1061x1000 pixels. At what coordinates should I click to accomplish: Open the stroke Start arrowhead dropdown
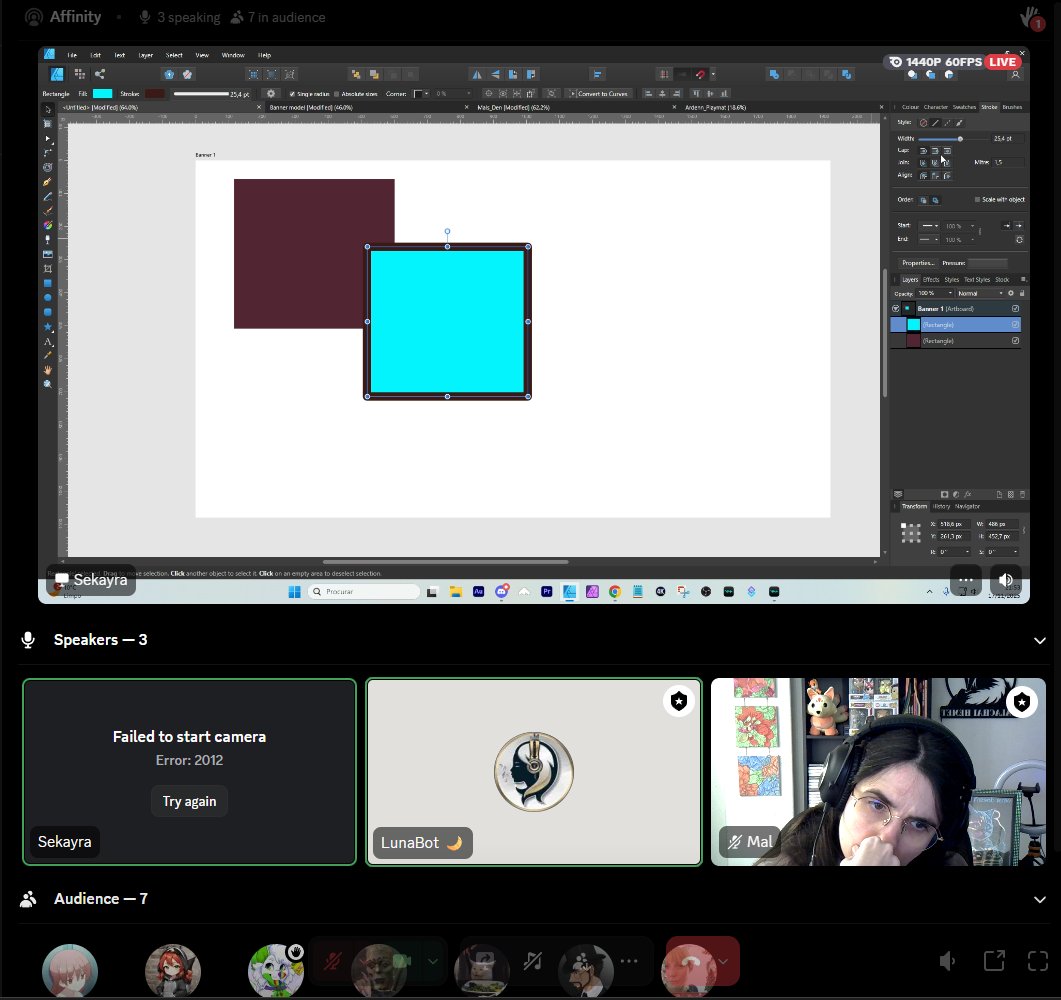929,226
